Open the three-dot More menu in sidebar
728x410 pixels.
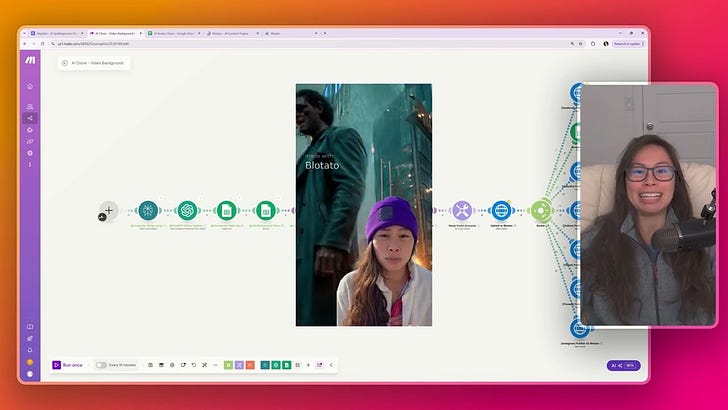click(x=30, y=164)
